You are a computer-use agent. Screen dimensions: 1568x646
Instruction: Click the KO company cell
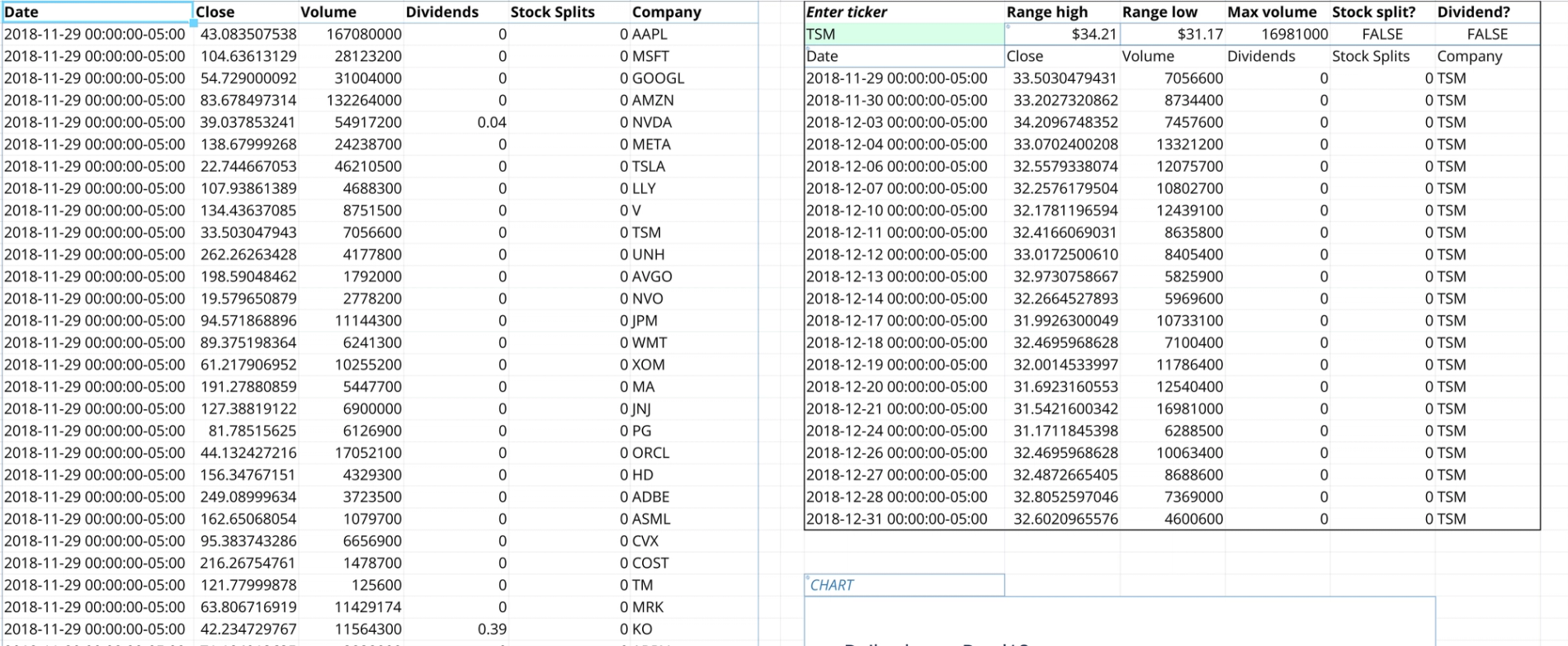693,629
